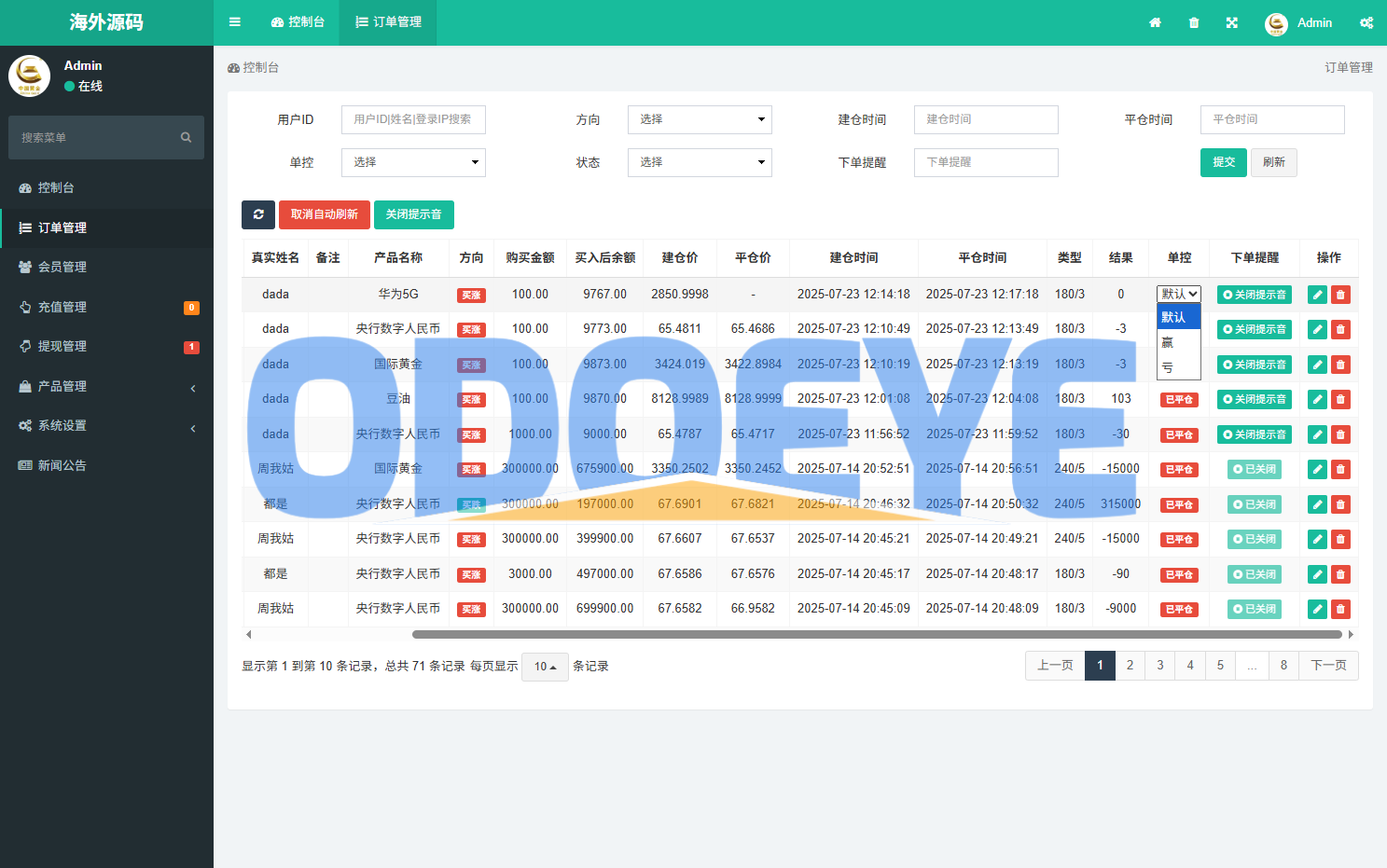Open the 方向 select dropdown
This screenshot has width=1387, height=868.
[700, 119]
